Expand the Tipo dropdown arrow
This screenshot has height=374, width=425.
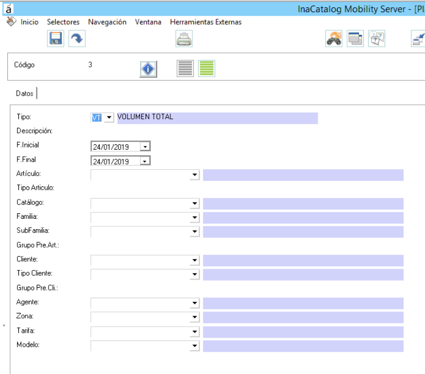point(109,117)
